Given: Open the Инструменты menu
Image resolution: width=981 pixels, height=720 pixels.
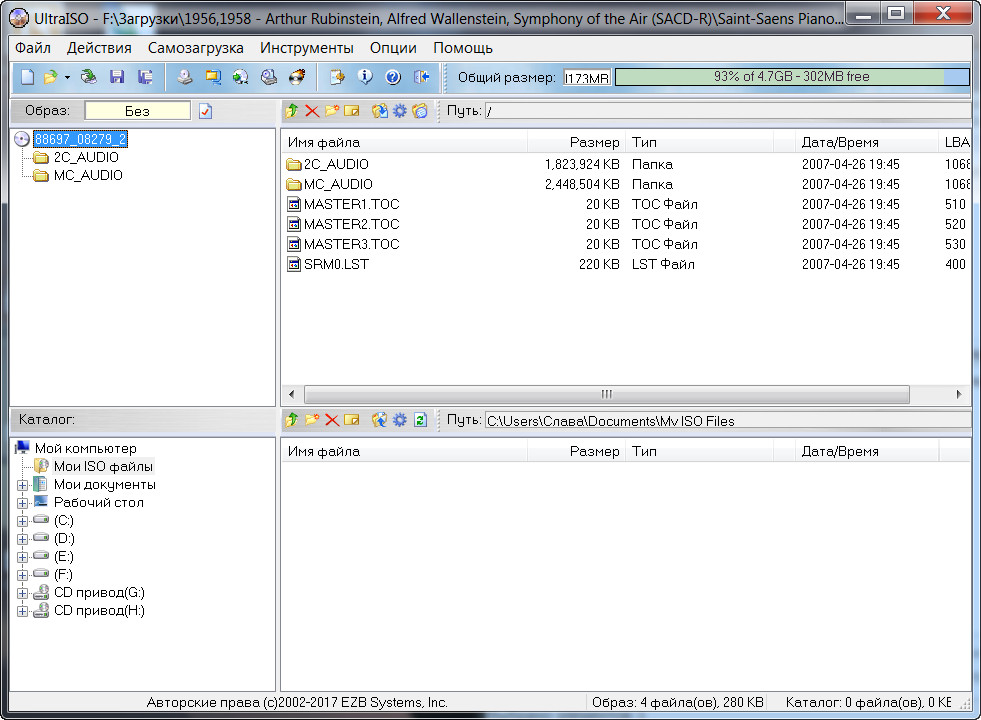Looking at the screenshot, I should 306,48.
